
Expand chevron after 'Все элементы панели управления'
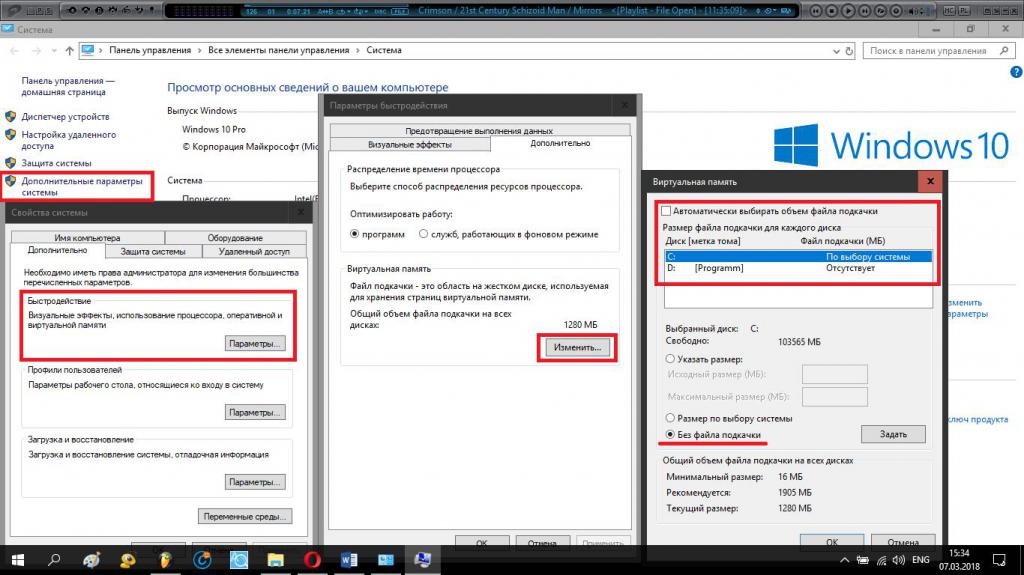click(x=358, y=50)
